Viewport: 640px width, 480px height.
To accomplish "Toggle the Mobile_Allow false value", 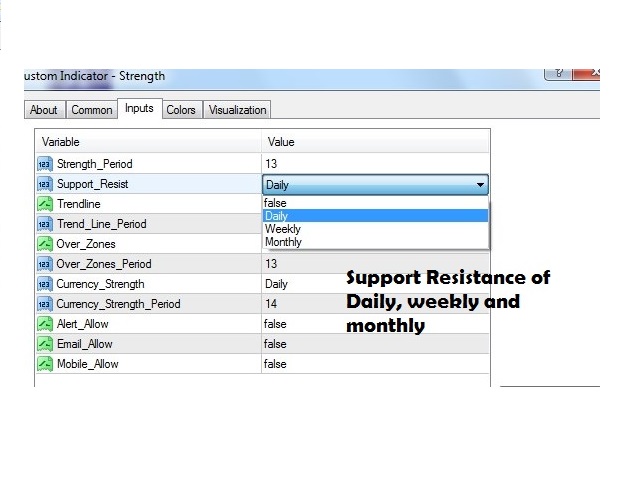I will tap(275, 364).
